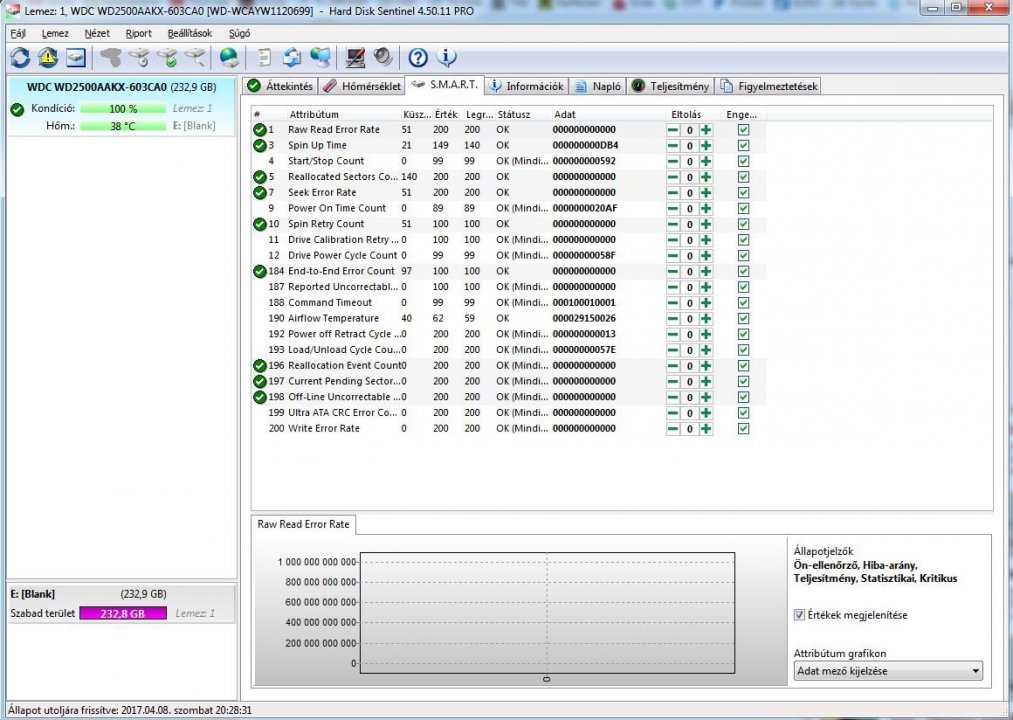Click the blue Refresh arrows toolbar icon
This screenshot has width=1013, height=720.
[x=19, y=58]
